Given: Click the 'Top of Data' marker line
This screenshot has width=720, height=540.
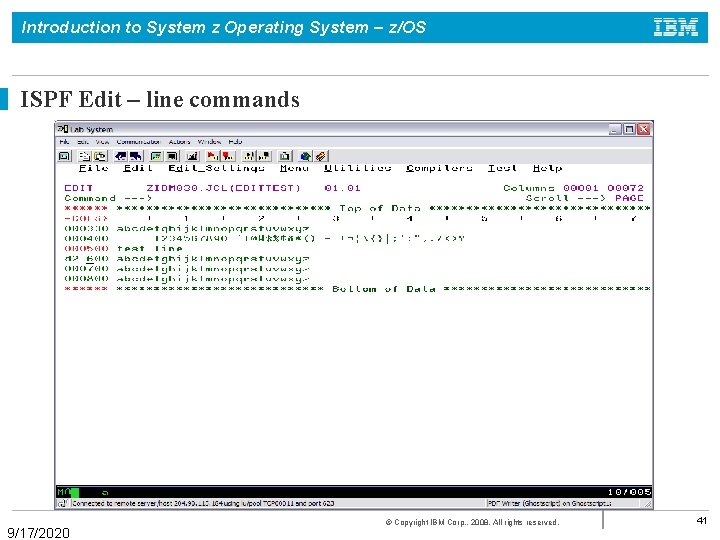Looking at the screenshot, I should click(357, 208).
